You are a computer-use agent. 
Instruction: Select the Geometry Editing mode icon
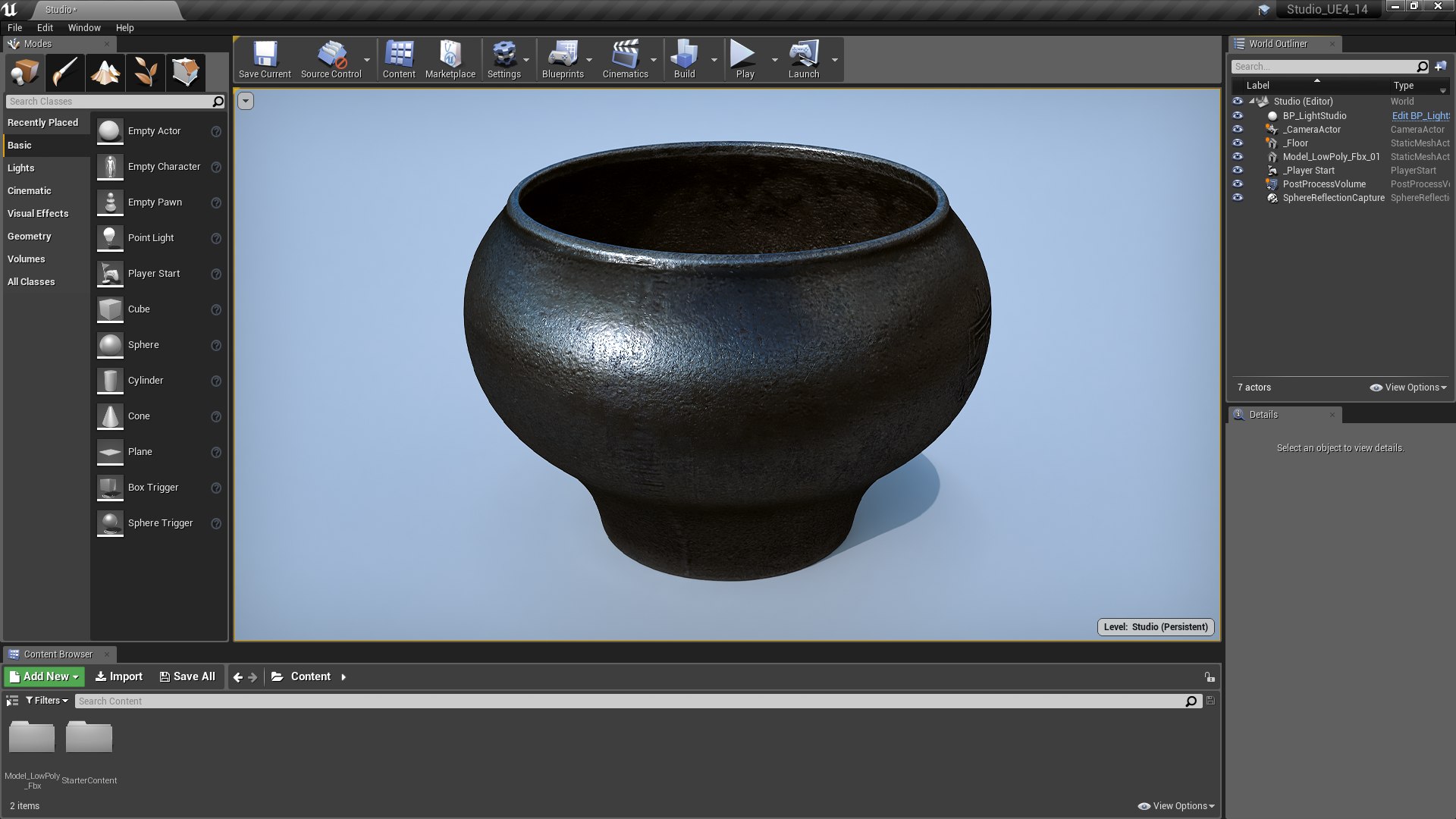pos(186,73)
